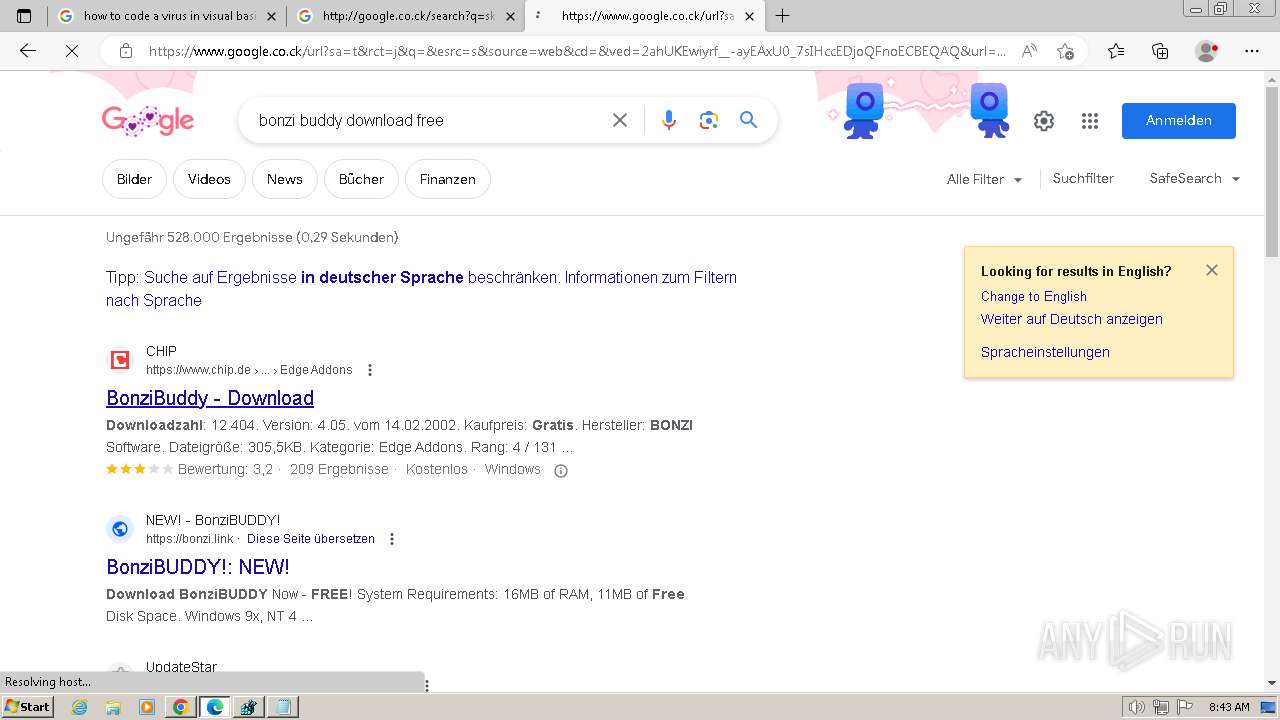Open the Start menu
The width and height of the screenshot is (1280, 720).
(x=28, y=707)
